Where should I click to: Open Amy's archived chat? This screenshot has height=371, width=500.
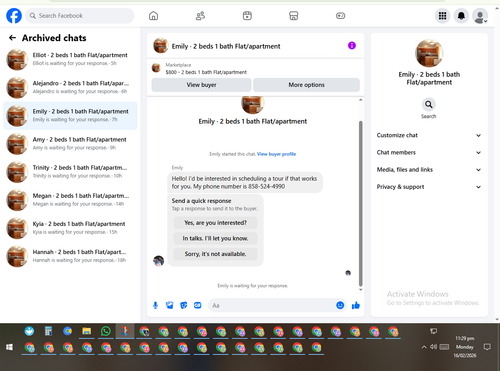point(70,144)
